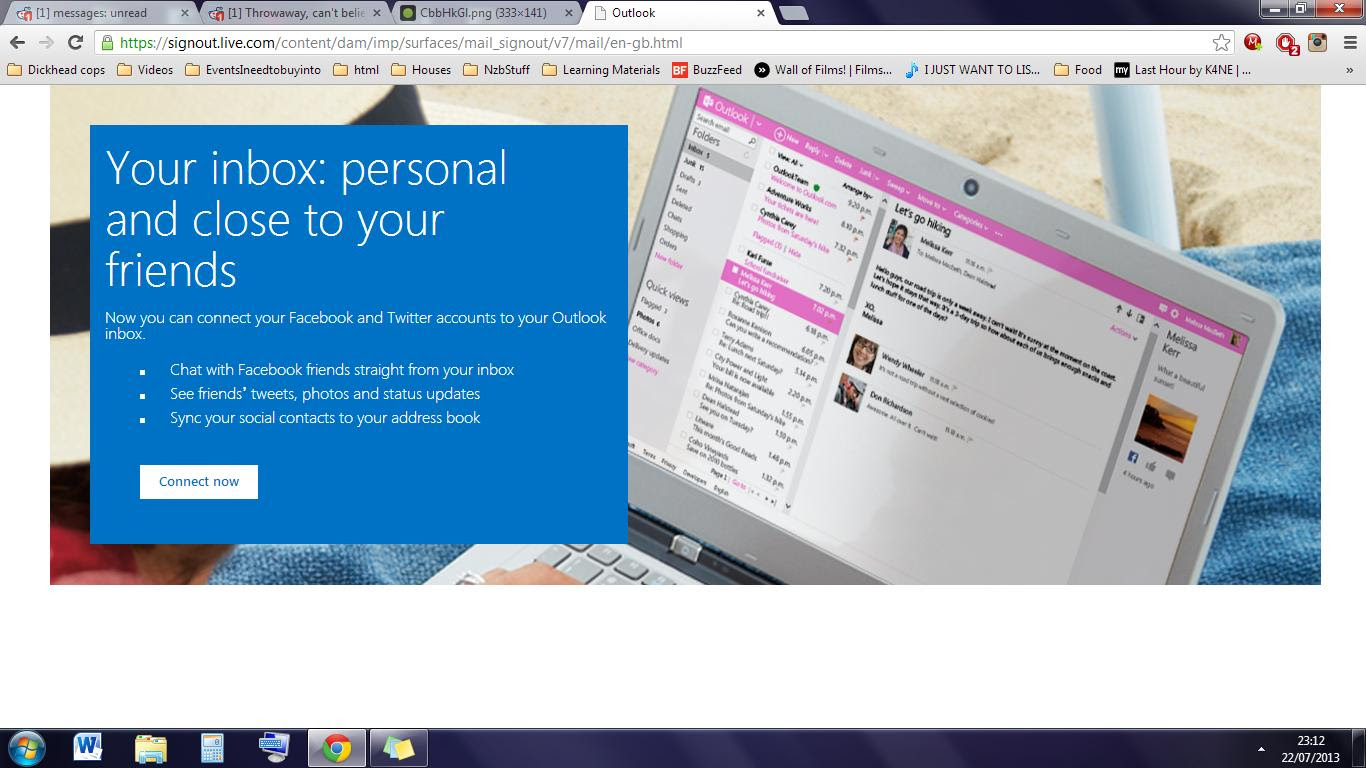Open Chrome's hamburger menu icon

pyautogui.click(x=1351, y=43)
